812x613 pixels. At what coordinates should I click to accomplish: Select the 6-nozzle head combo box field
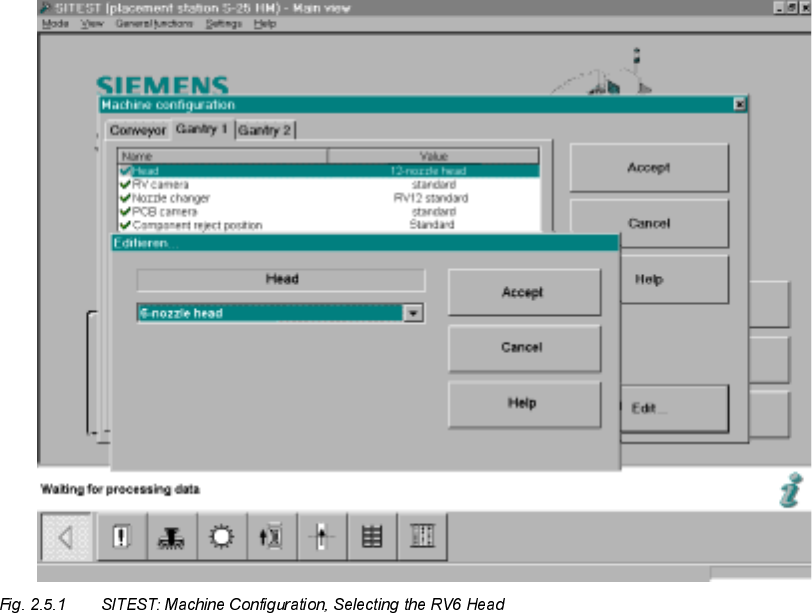pos(281,313)
